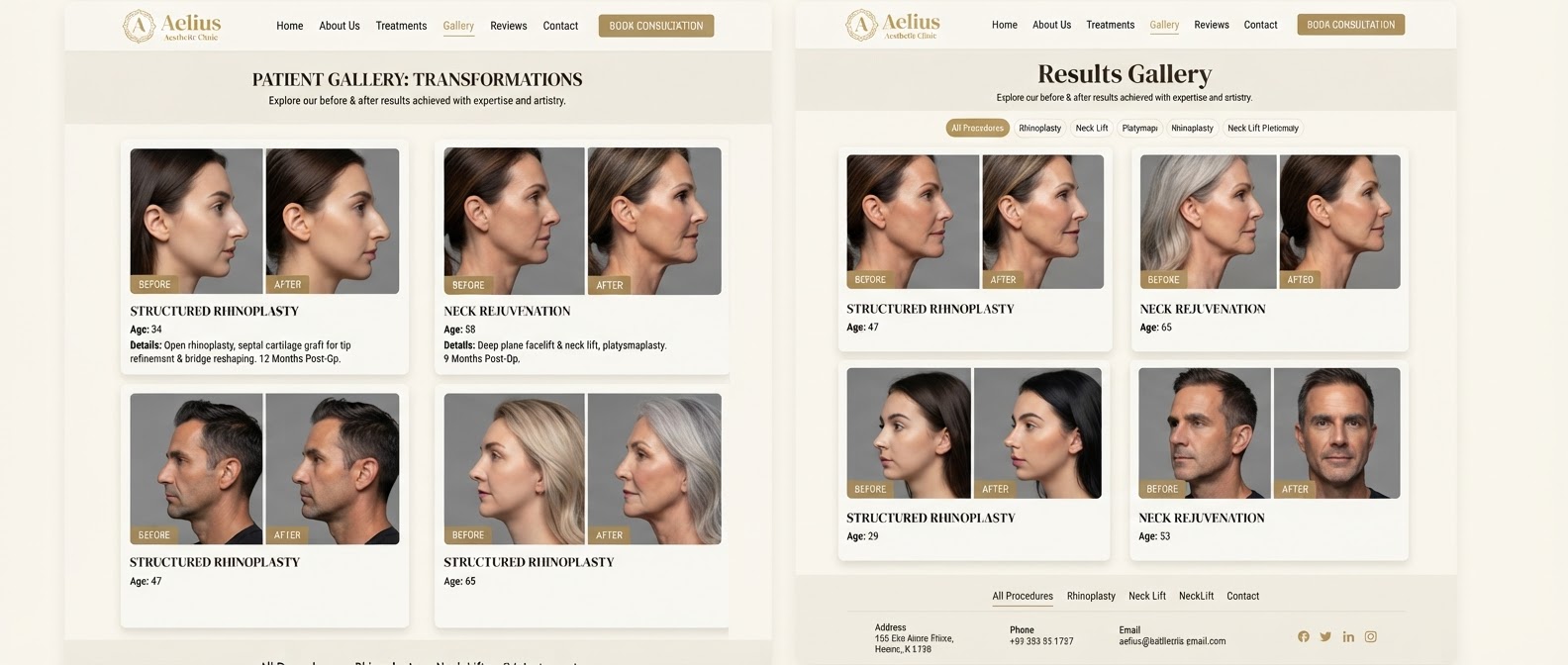The height and width of the screenshot is (665, 1568).
Task: Click the phone number +99 383 85 1737
Action: 1041,641
